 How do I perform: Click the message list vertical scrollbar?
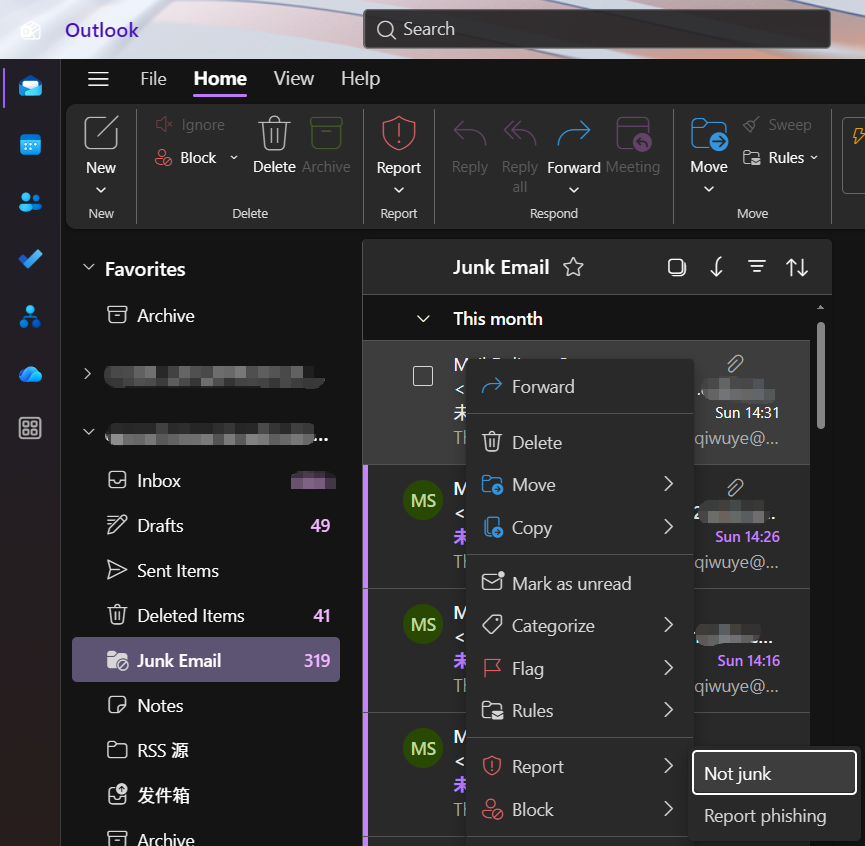pos(821,374)
